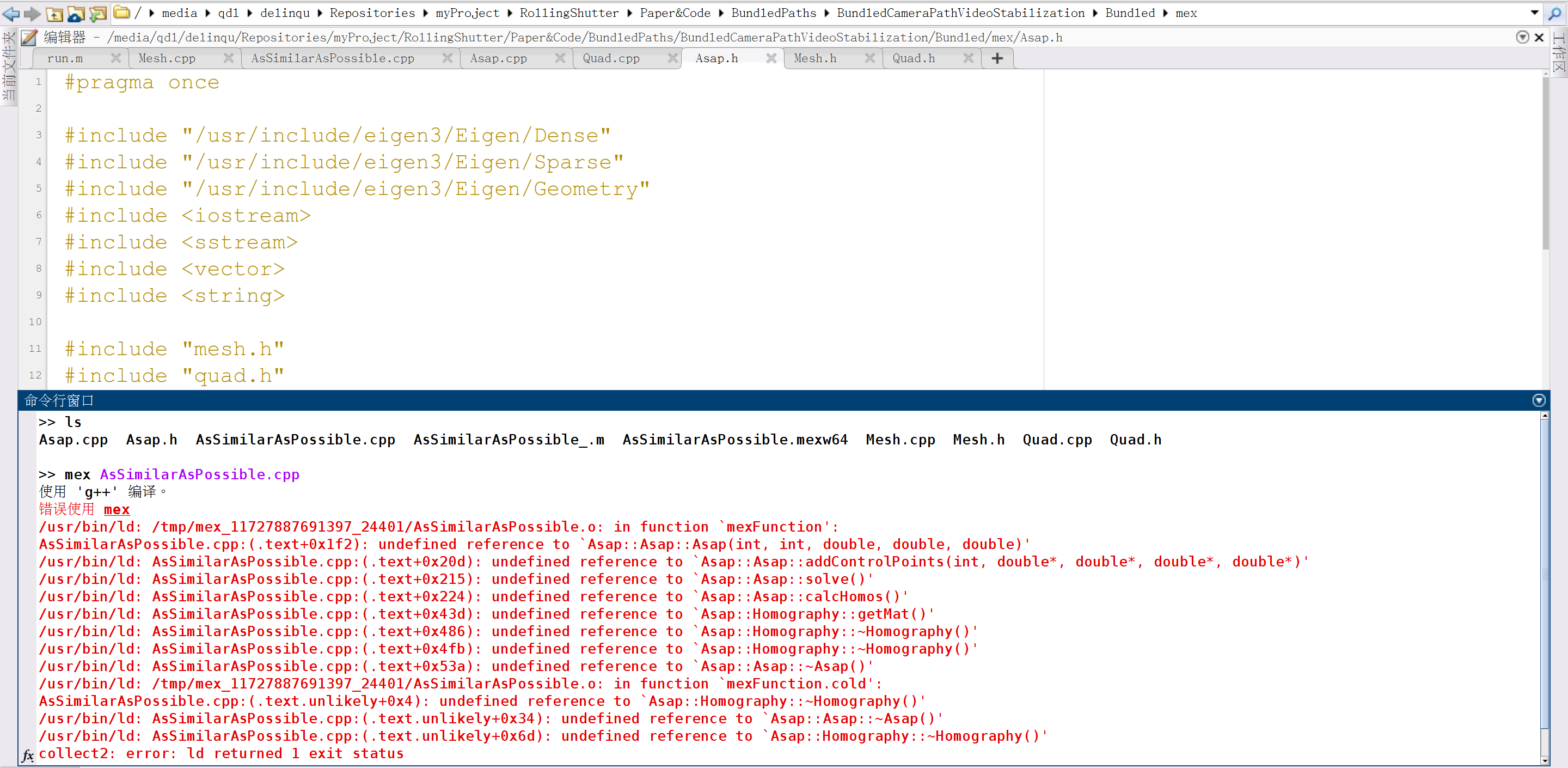This screenshot has height=768, width=1568.
Task: Navigate to 'RollingShutter' folder in path
Action: [x=569, y=14]
